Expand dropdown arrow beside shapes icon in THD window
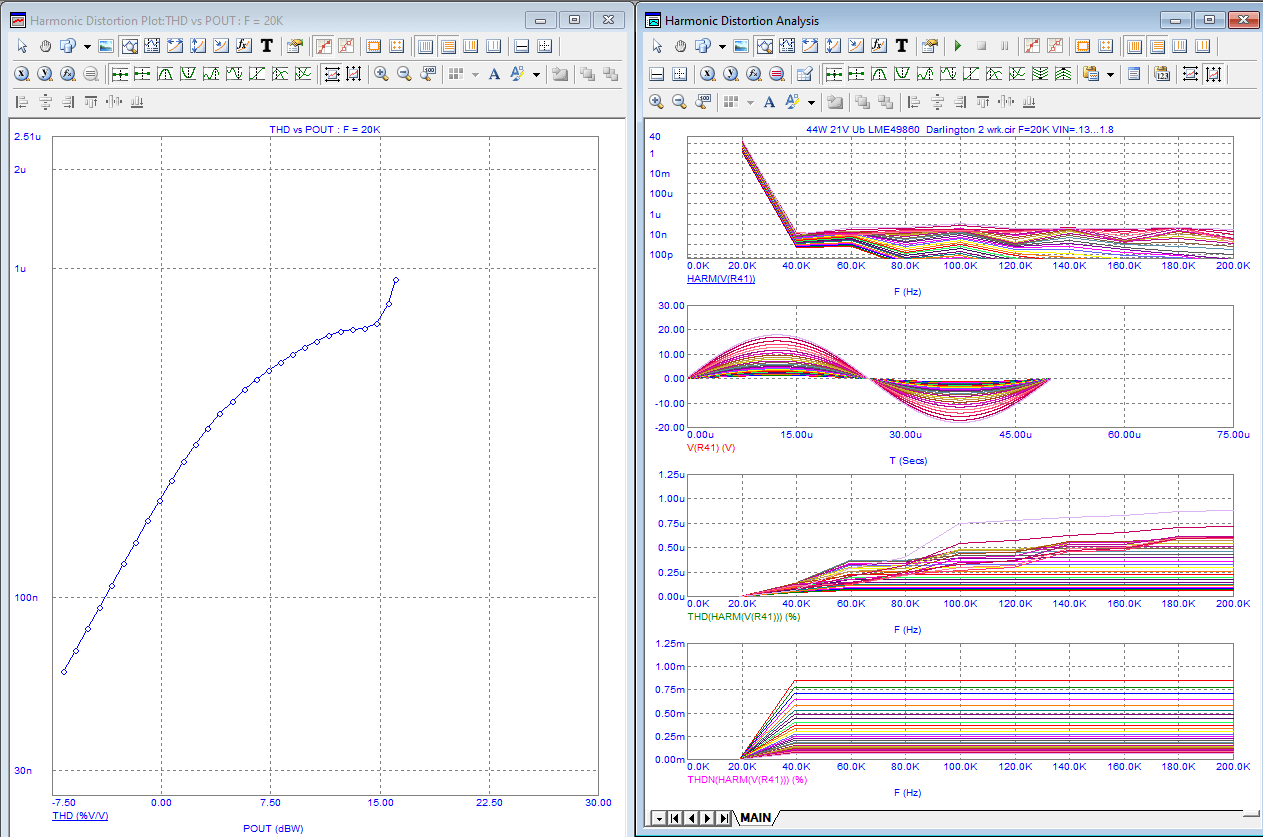The width and height of the screenshot is (1263, 837). pyautogui.click(x=87, y=46)
